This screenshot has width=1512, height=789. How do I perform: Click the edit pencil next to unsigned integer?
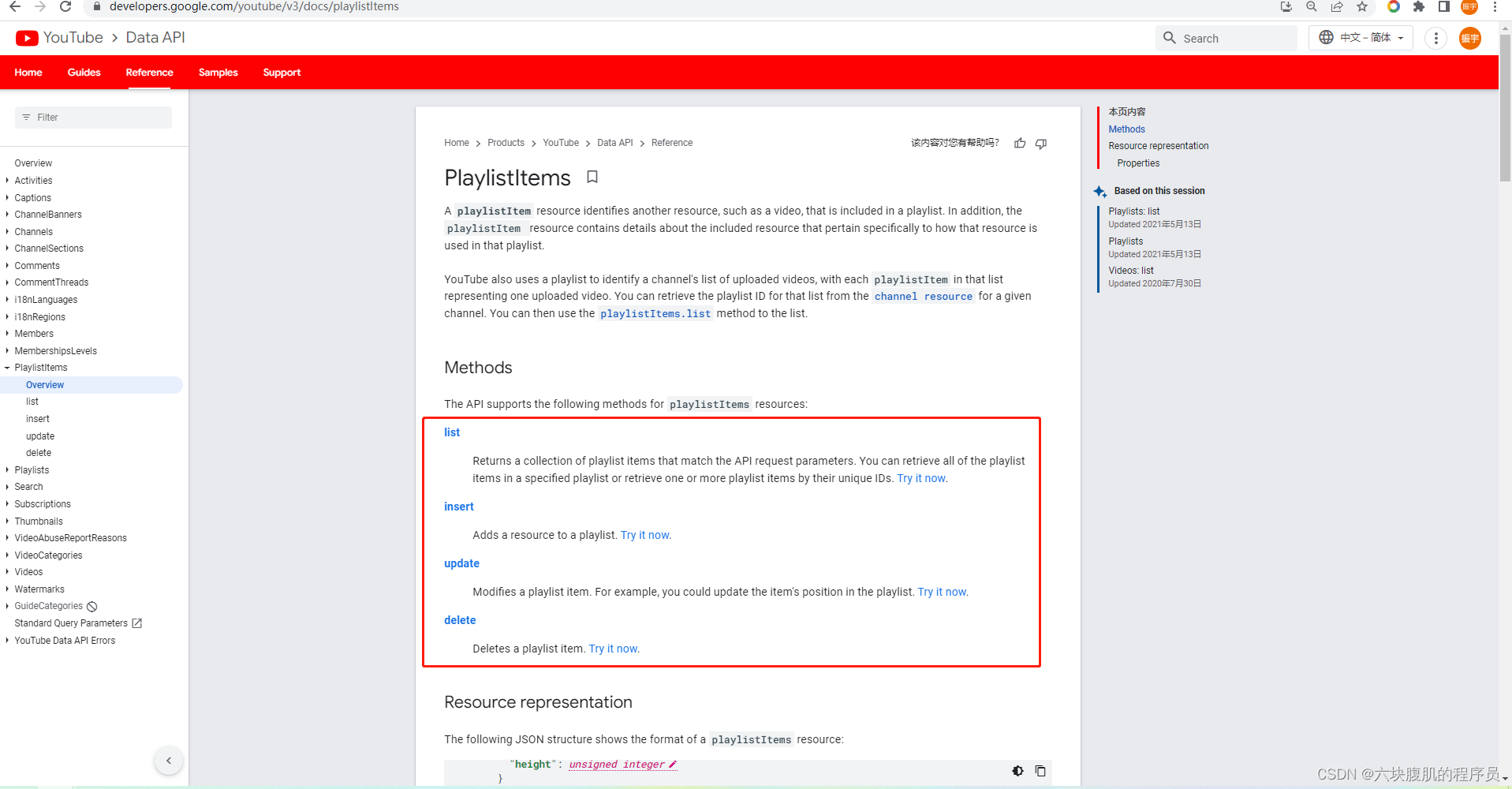(673, 765)
